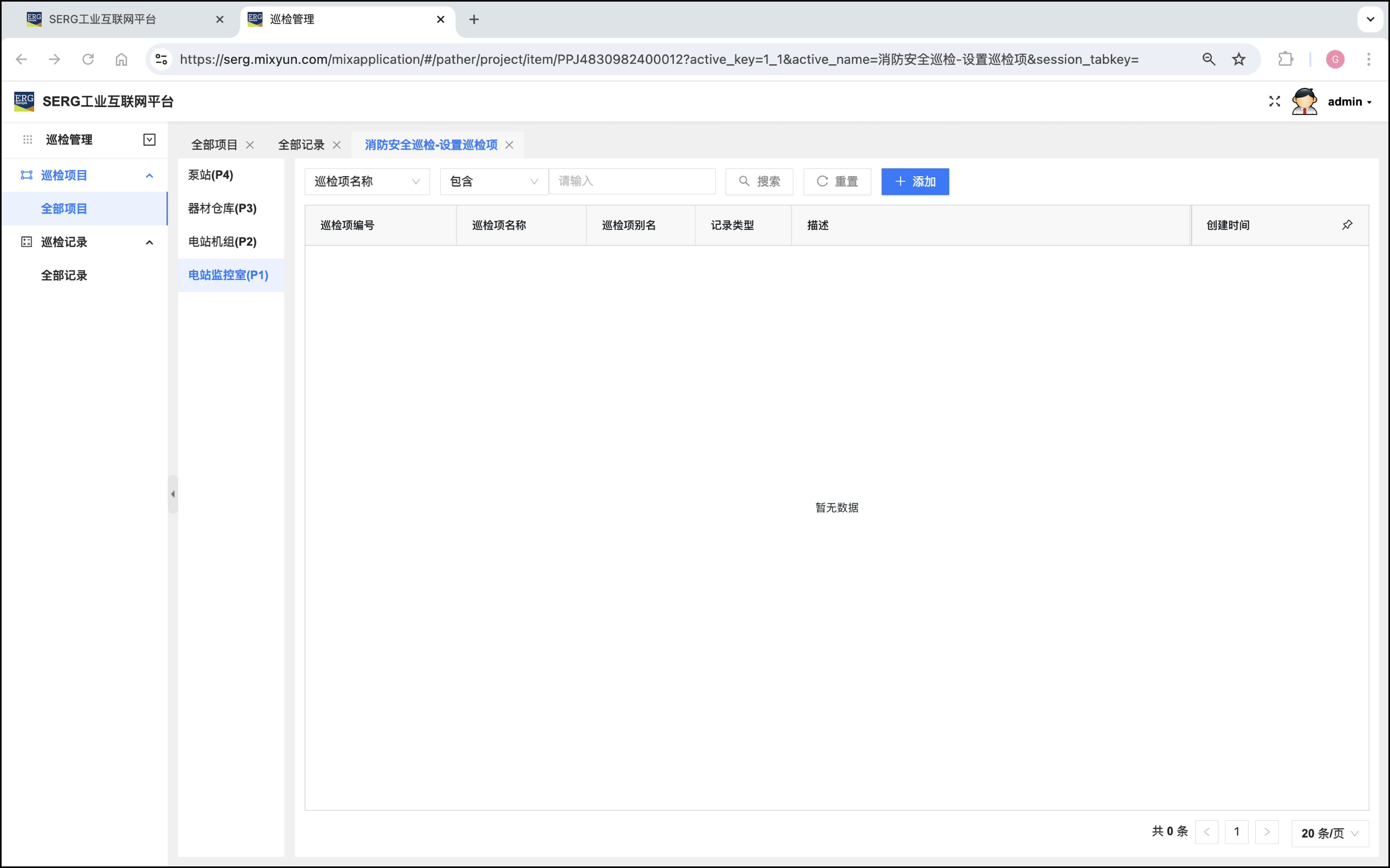Click the 添加 button
This screenshot has width=1390, height=868.
[x=914, y=181]
